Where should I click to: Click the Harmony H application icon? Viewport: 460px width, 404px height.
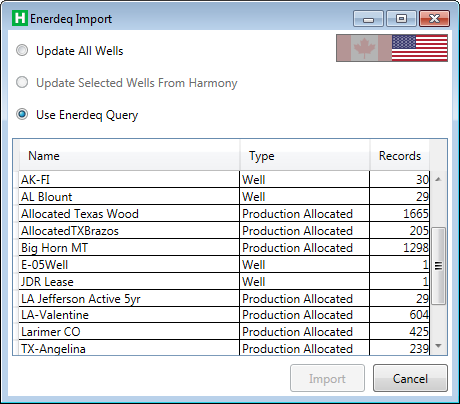[x=20, y=18]
